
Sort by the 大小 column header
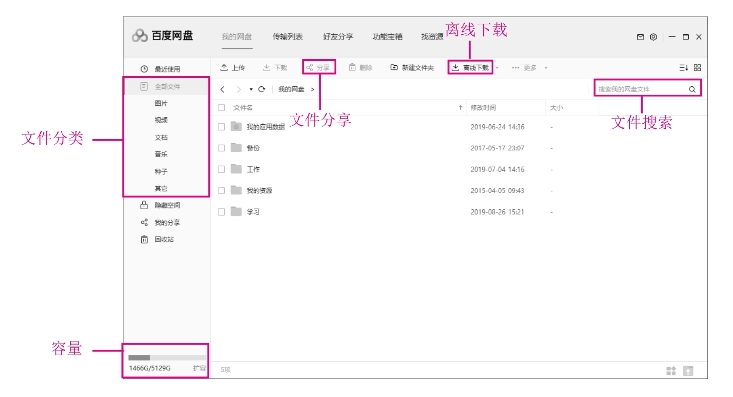tap(556, 108)
